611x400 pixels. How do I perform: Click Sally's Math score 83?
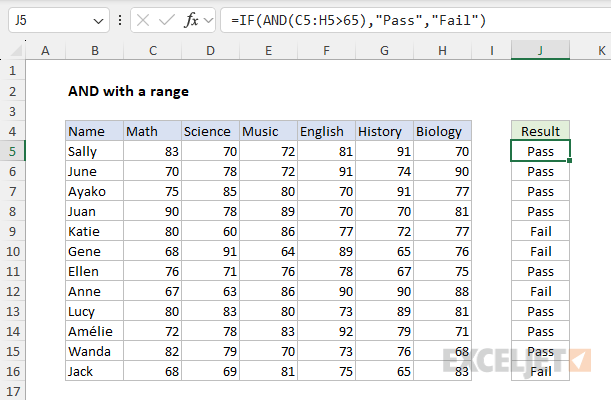(153, 151)
